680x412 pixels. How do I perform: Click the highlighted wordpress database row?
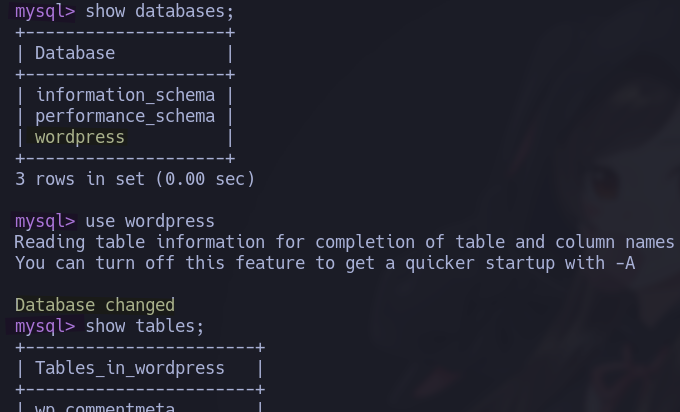pyautogui.click(x=80, y=137)
